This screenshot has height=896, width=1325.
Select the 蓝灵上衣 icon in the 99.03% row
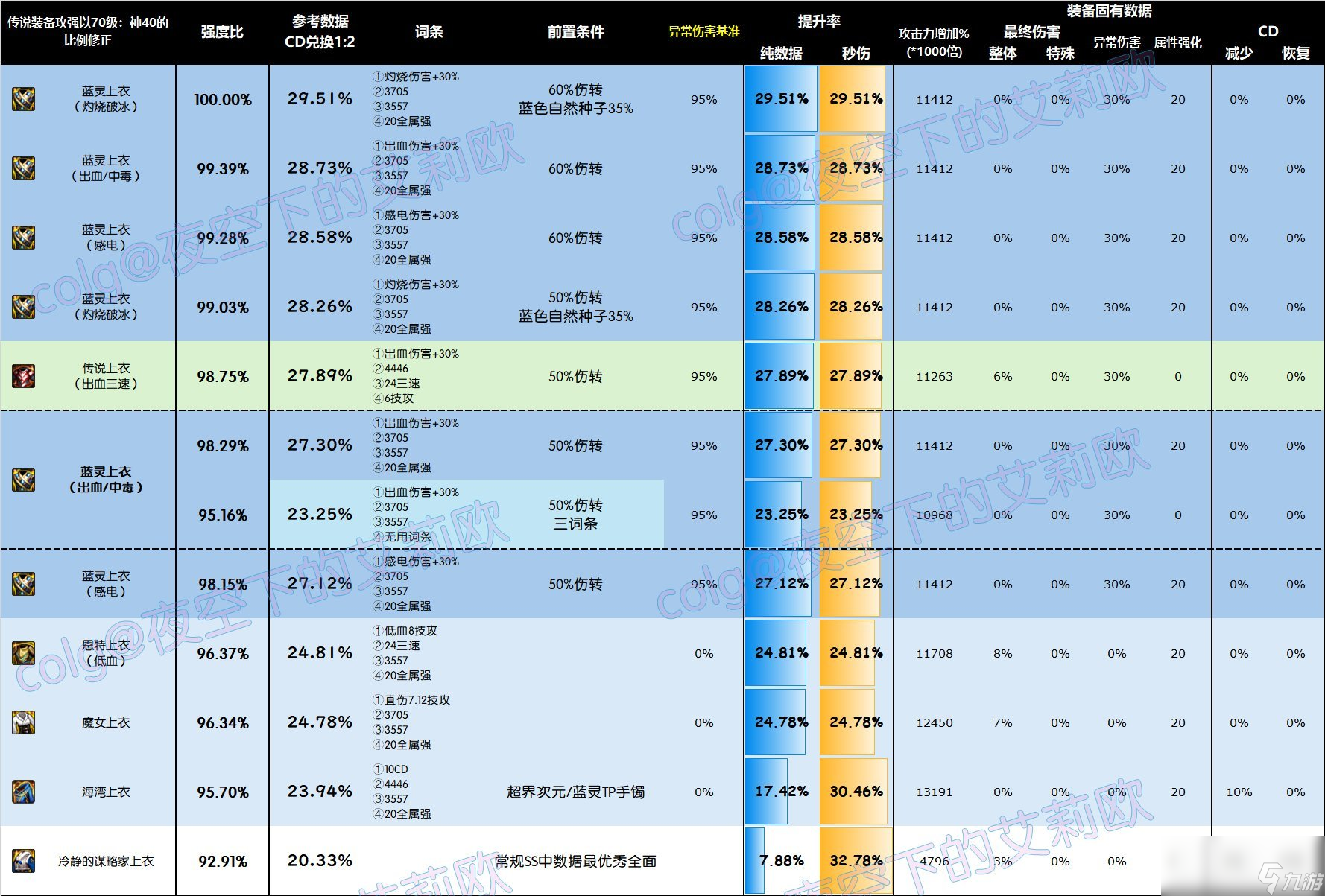pos(24,307)
